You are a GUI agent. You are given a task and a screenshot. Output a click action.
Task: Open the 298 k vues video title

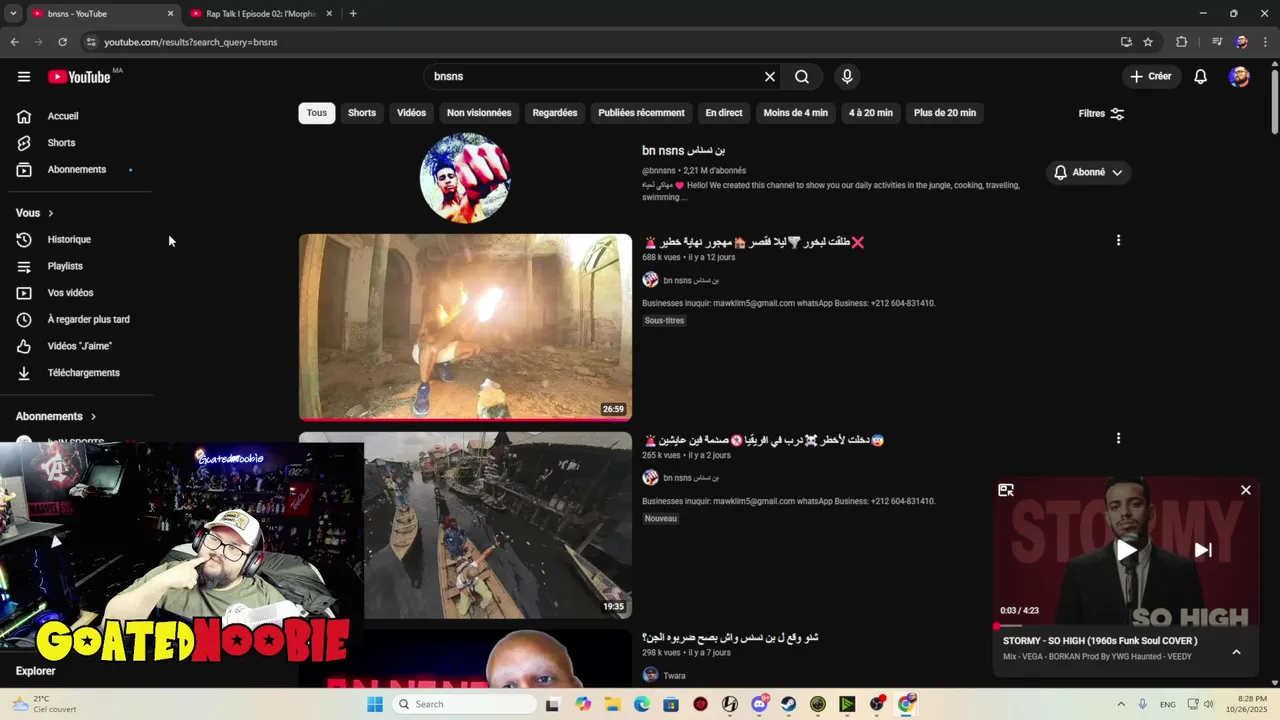pyautogui.click(x=730, y=637)
